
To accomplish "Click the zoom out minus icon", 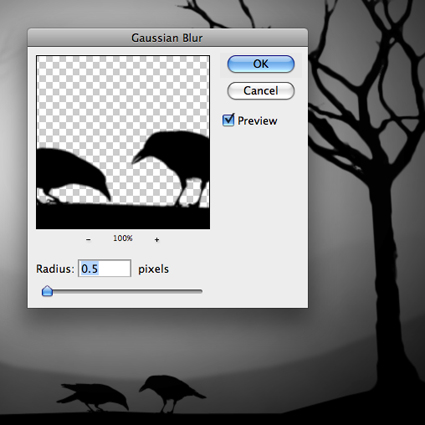I will (88, 240).
